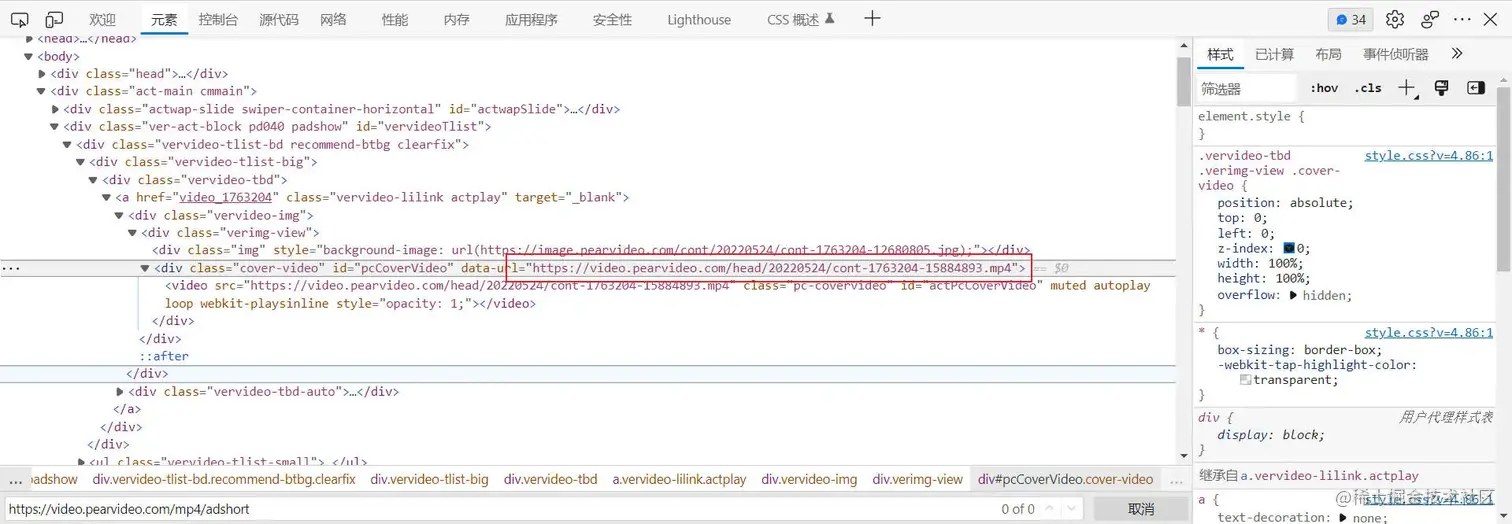Select div.vervideo-img breadcrumb
This screenshot has width=1512, height=524.
pos(808,479)
